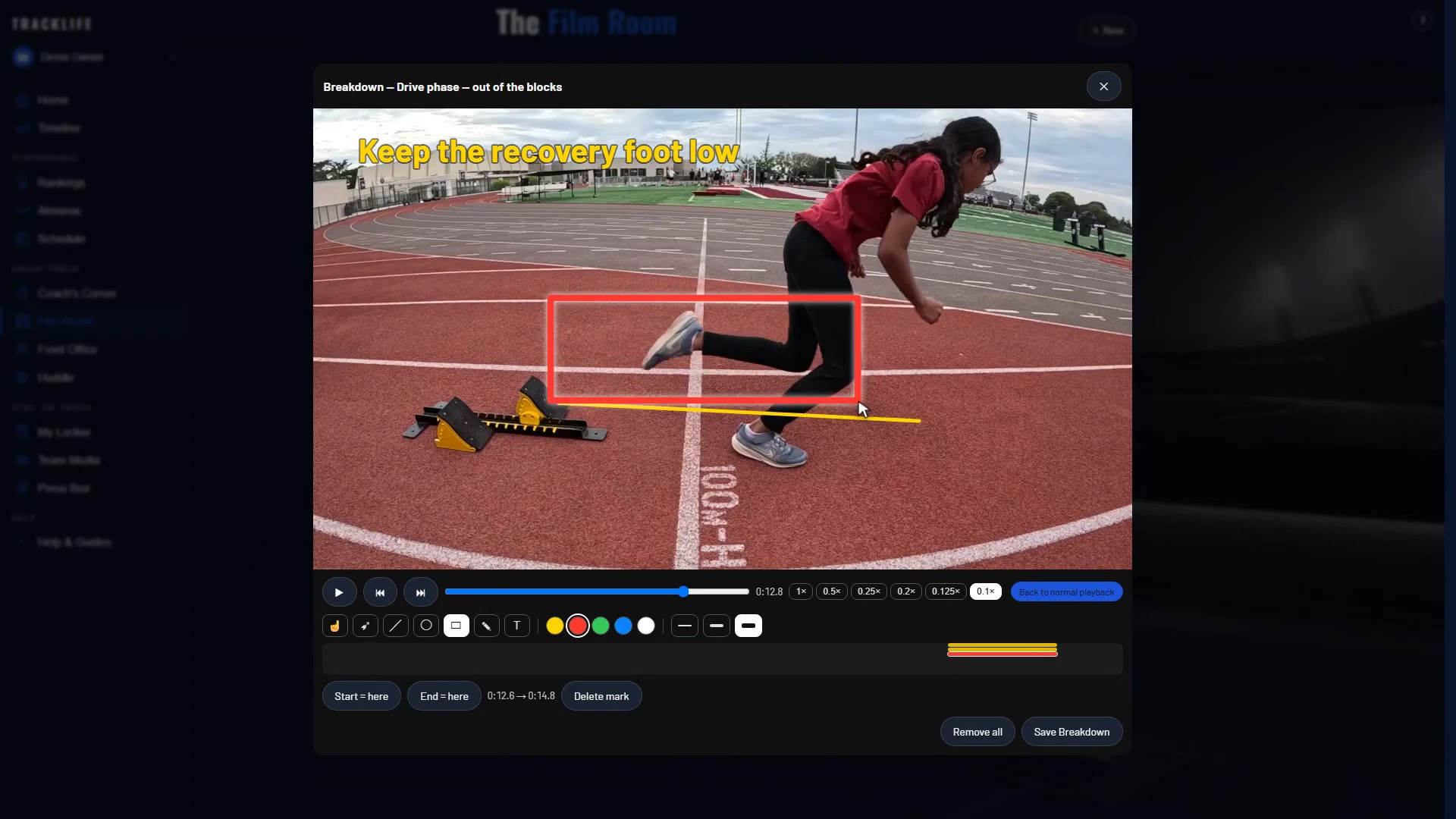Pick the blue color swatch
Viewport: 1456px width, 819px height.
click(x=623, y=626)
